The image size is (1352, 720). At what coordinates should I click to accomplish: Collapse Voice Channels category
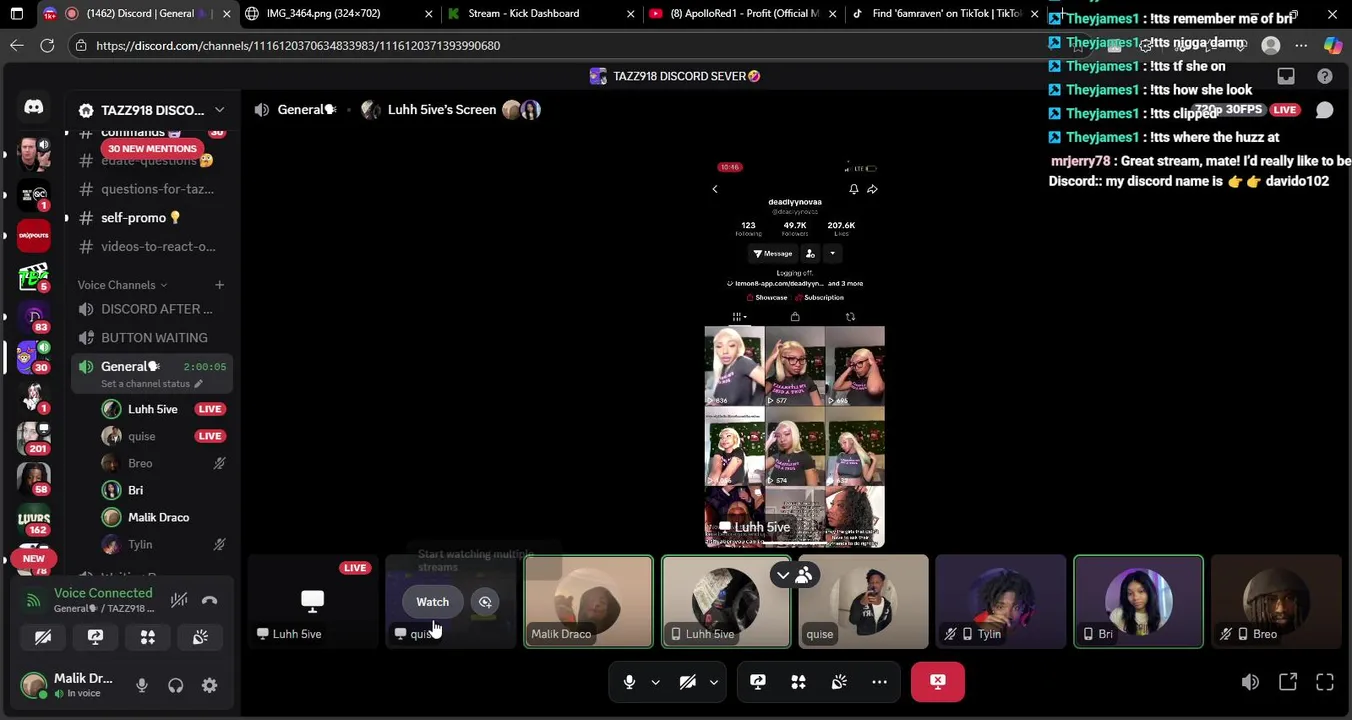(123, 285)
